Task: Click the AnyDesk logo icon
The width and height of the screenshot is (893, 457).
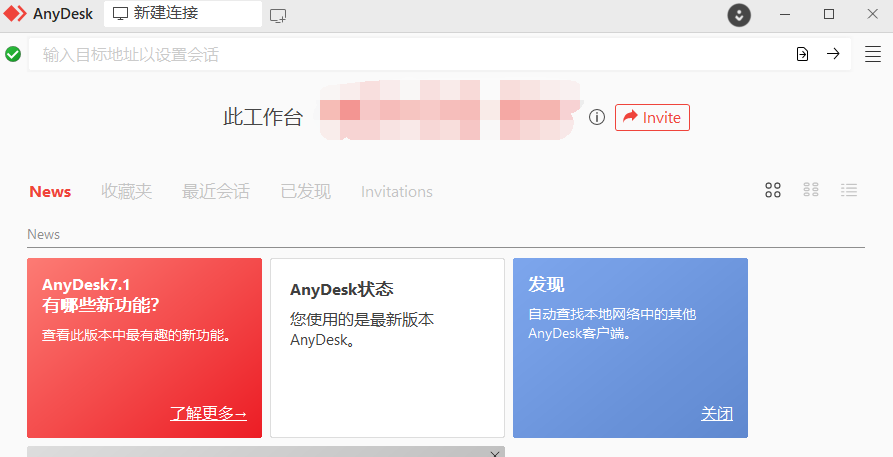Action: coord(15,14)
